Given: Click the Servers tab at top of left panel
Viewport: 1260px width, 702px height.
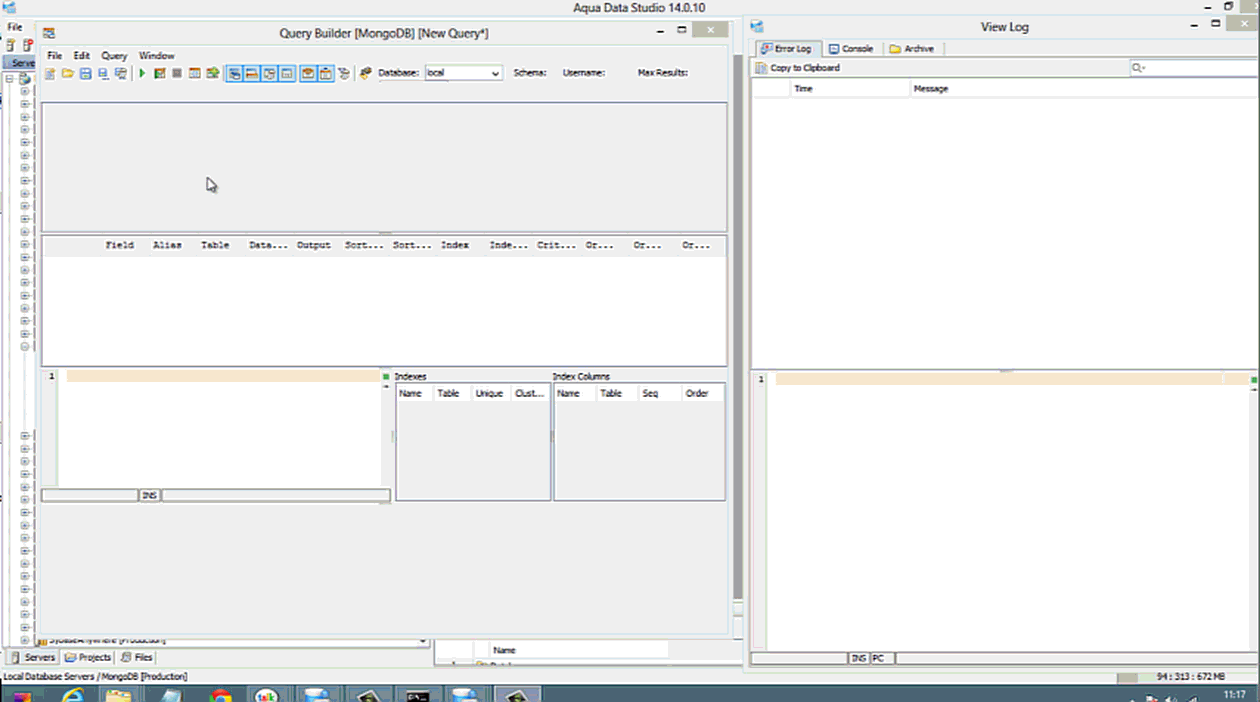Looking at the screenshot, I should pyautogui.click(x=20, y=63).
